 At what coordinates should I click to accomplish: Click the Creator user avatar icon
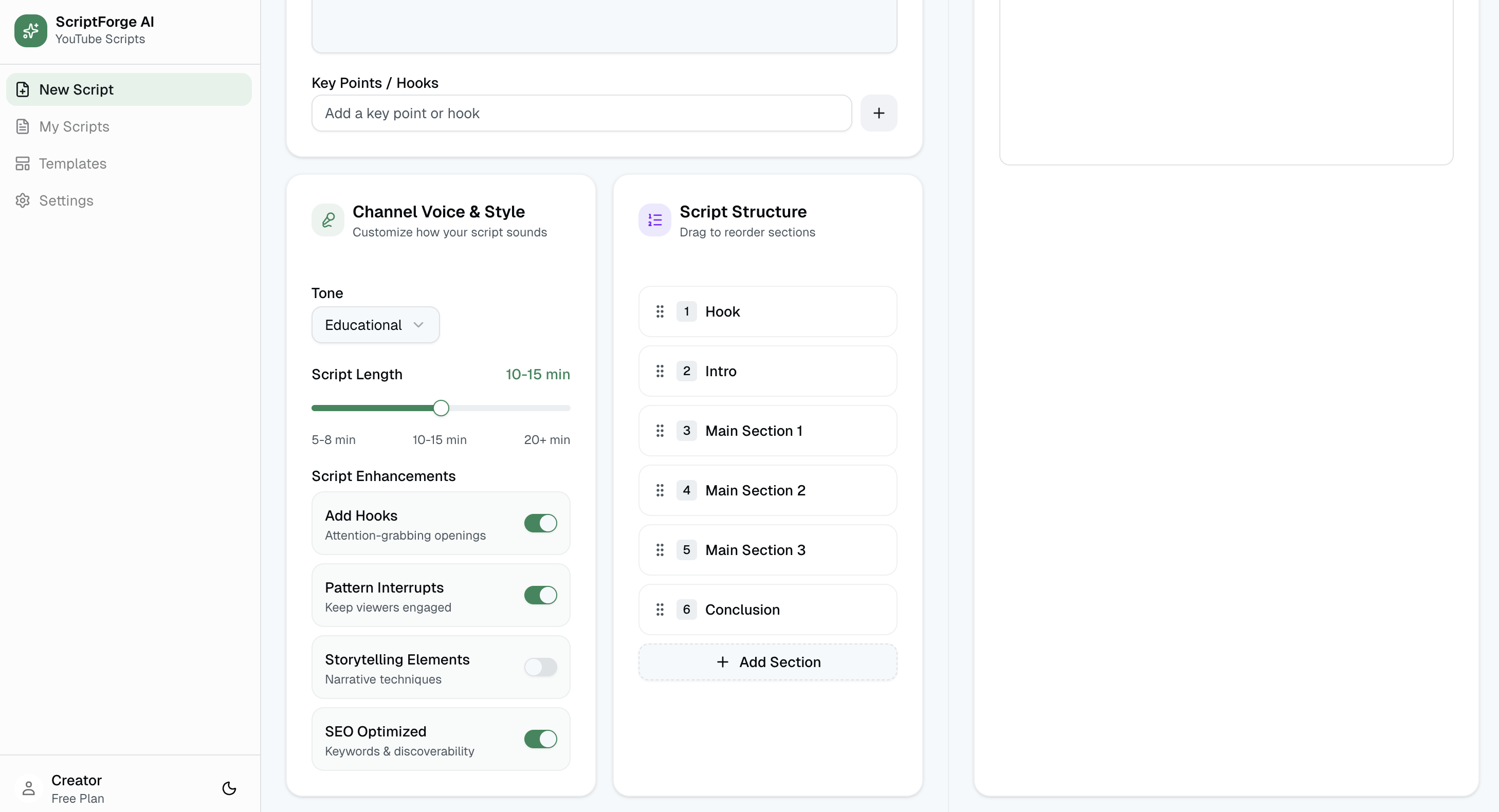[28, 788]
